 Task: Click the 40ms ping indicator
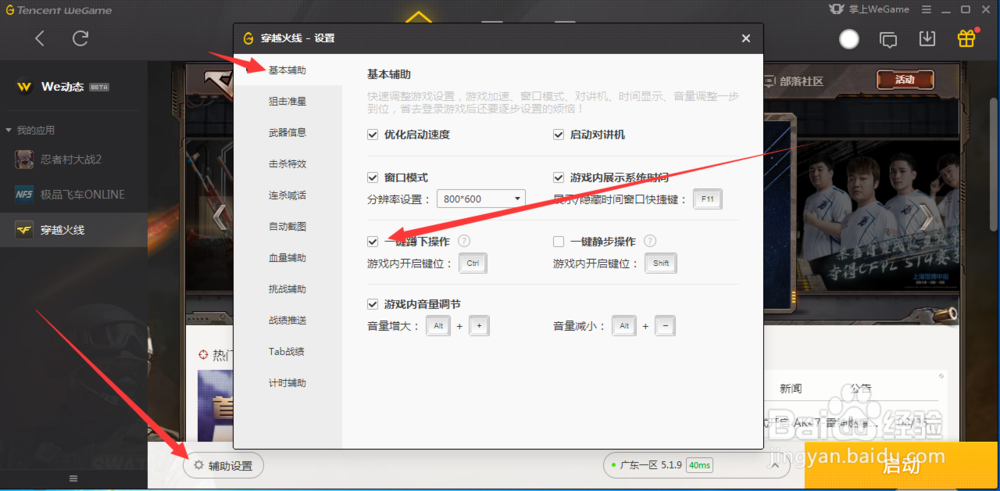tap(699, 465)
